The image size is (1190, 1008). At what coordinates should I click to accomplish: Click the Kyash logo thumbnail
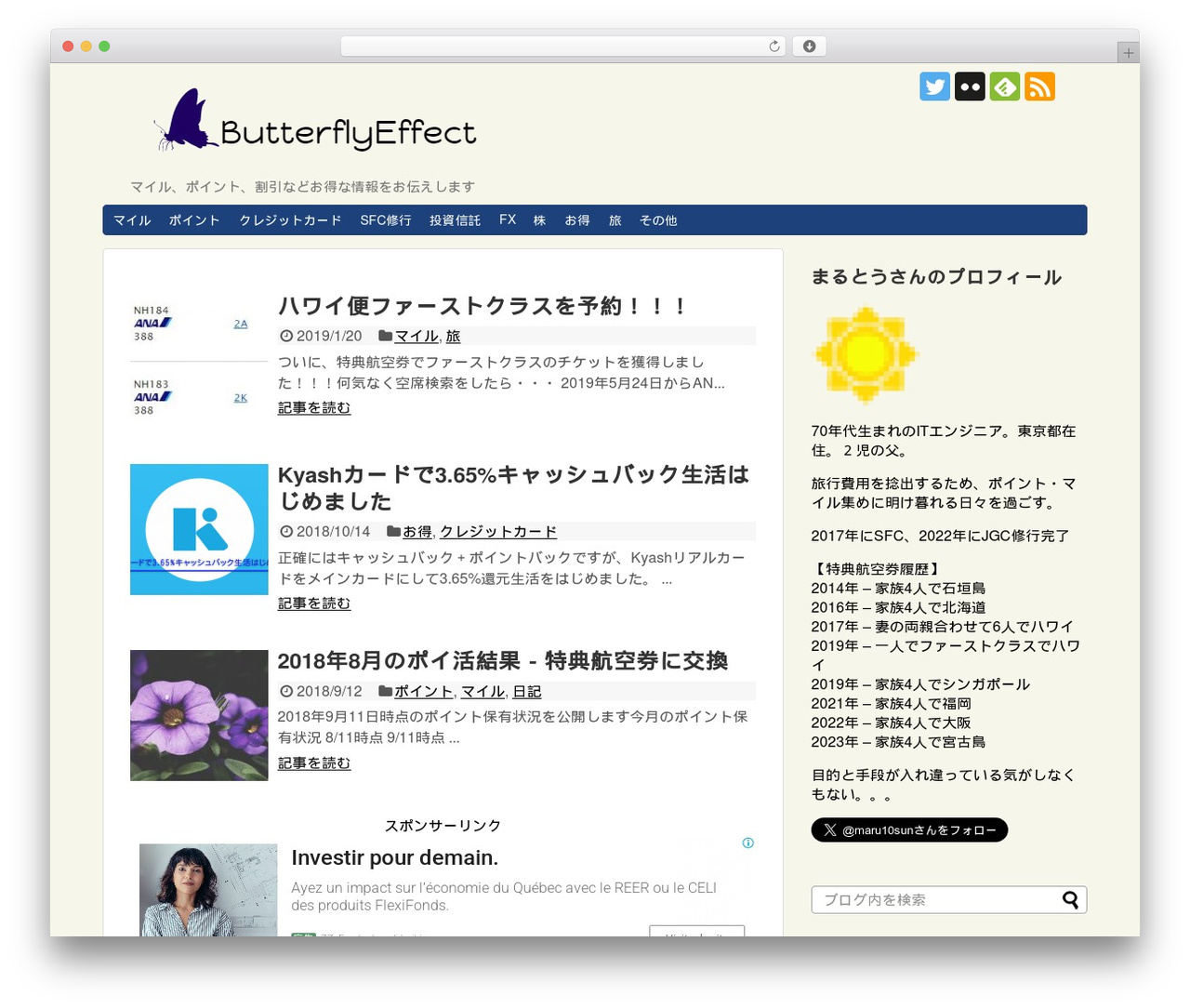pyautogui.click(x=199, y=529)
